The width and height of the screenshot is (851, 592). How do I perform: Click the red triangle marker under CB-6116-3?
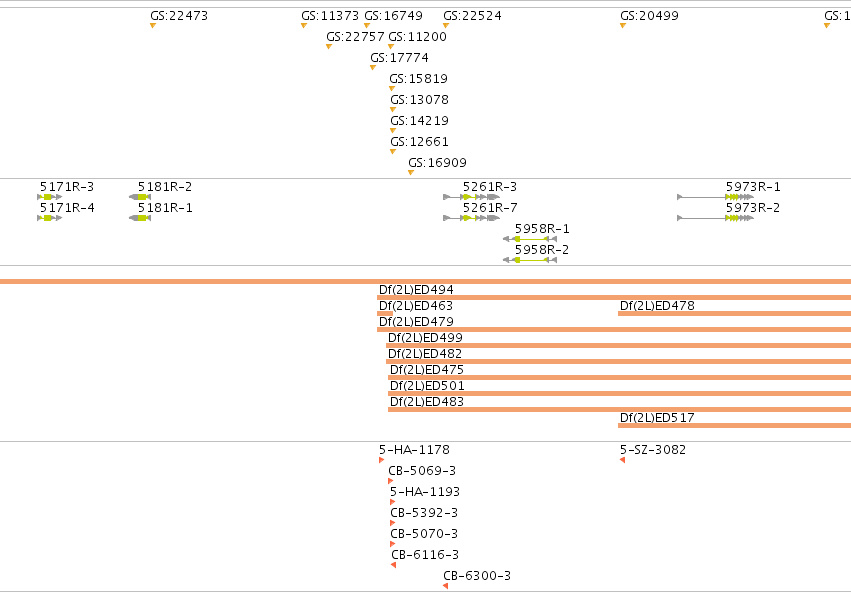(393, 565)
